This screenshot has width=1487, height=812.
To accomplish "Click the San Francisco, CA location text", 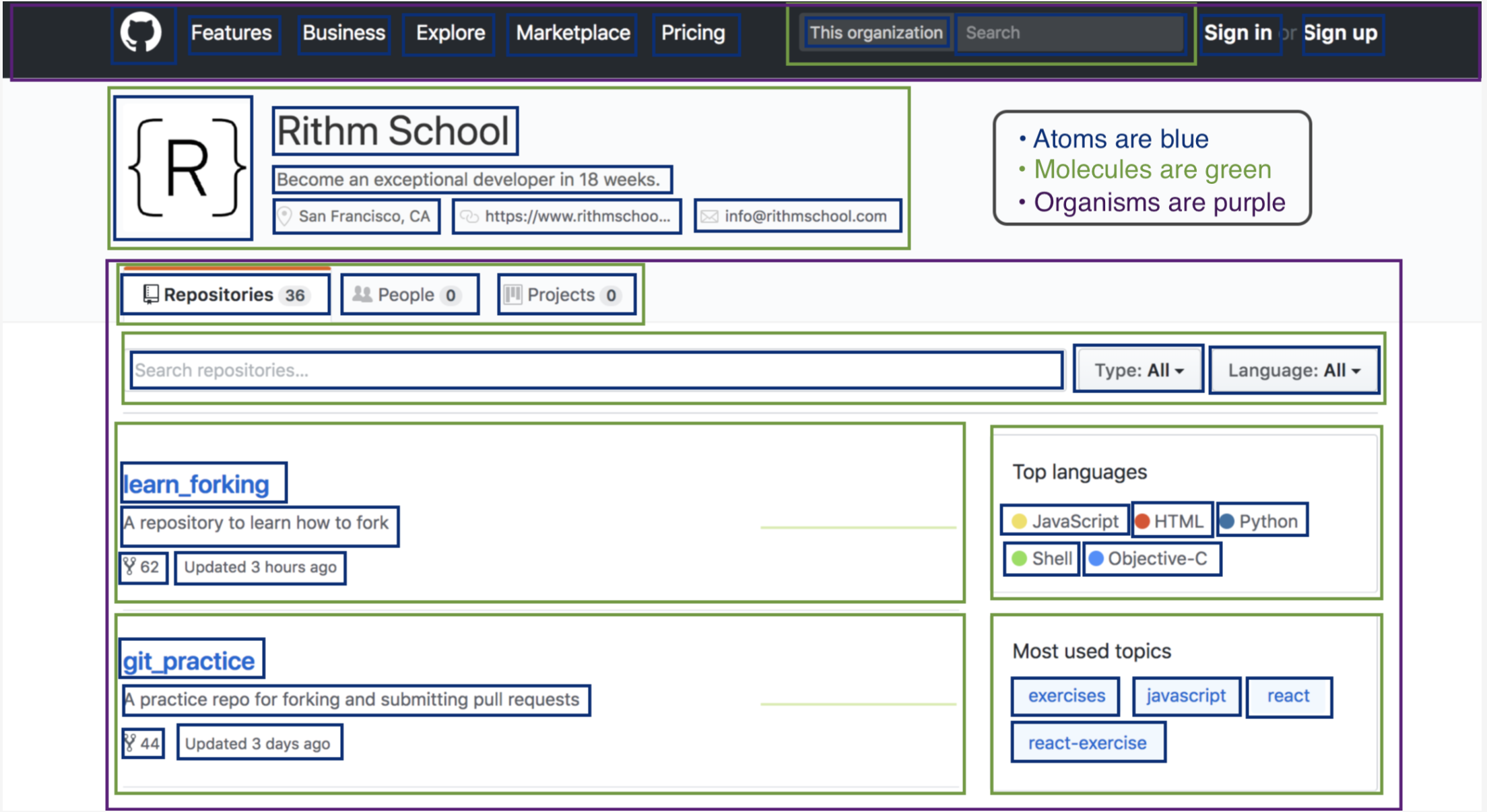I will 364,216.
